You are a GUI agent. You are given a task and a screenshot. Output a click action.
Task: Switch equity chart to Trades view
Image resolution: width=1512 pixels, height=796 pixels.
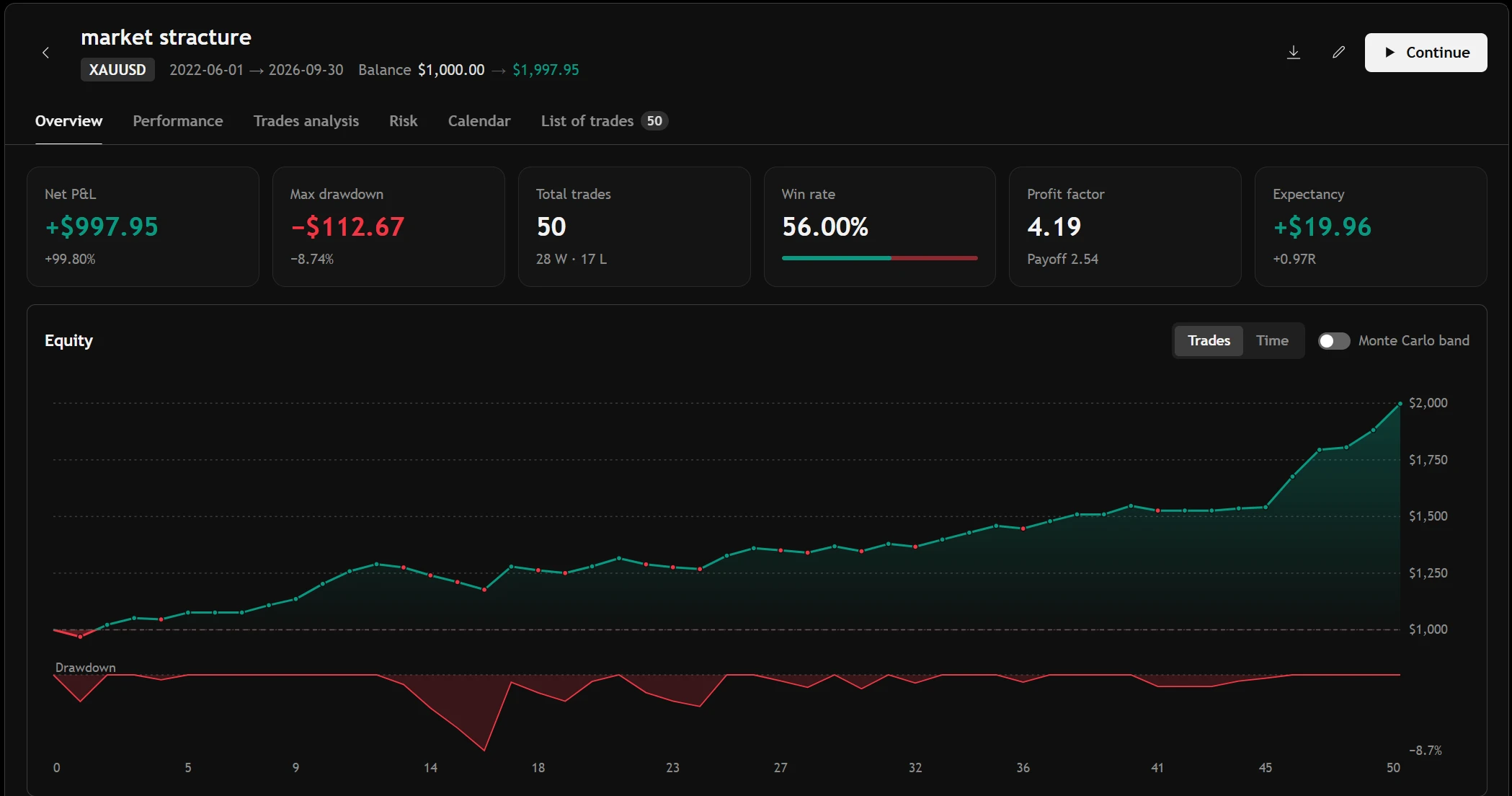click(1209, 340)
